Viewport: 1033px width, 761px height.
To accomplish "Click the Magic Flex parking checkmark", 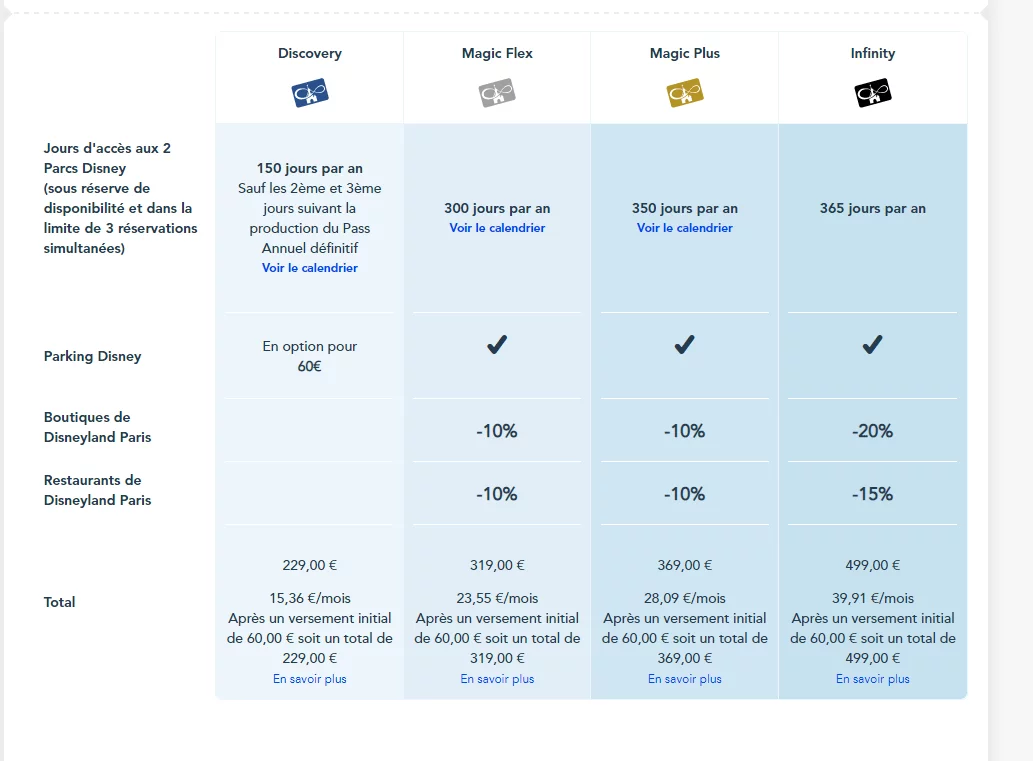I will (x=497, y=345).
